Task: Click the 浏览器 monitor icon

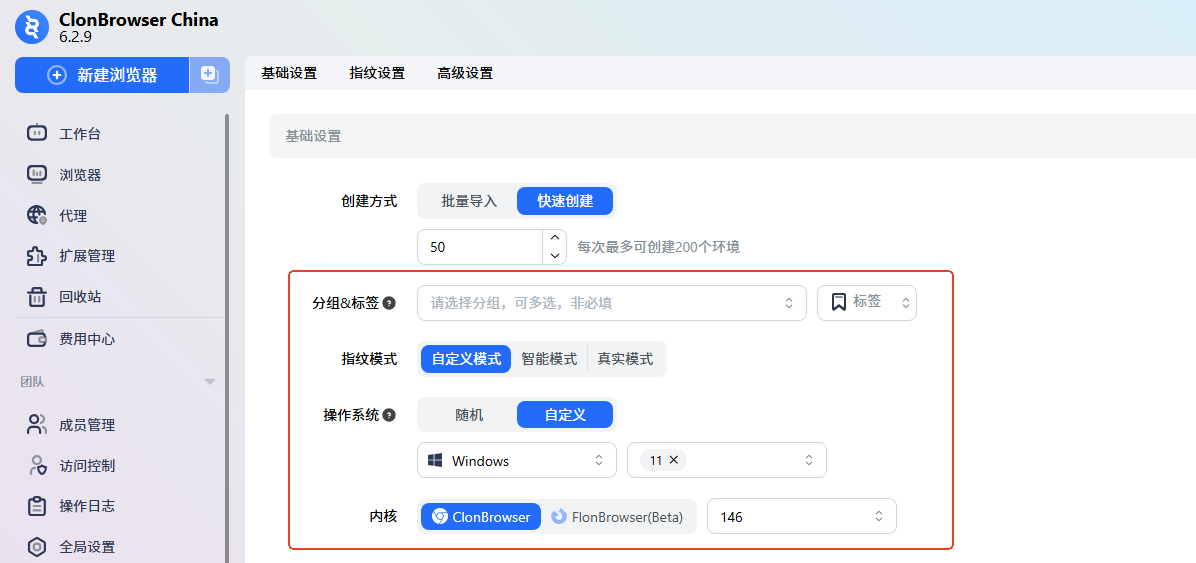Action: coord(37,175)
